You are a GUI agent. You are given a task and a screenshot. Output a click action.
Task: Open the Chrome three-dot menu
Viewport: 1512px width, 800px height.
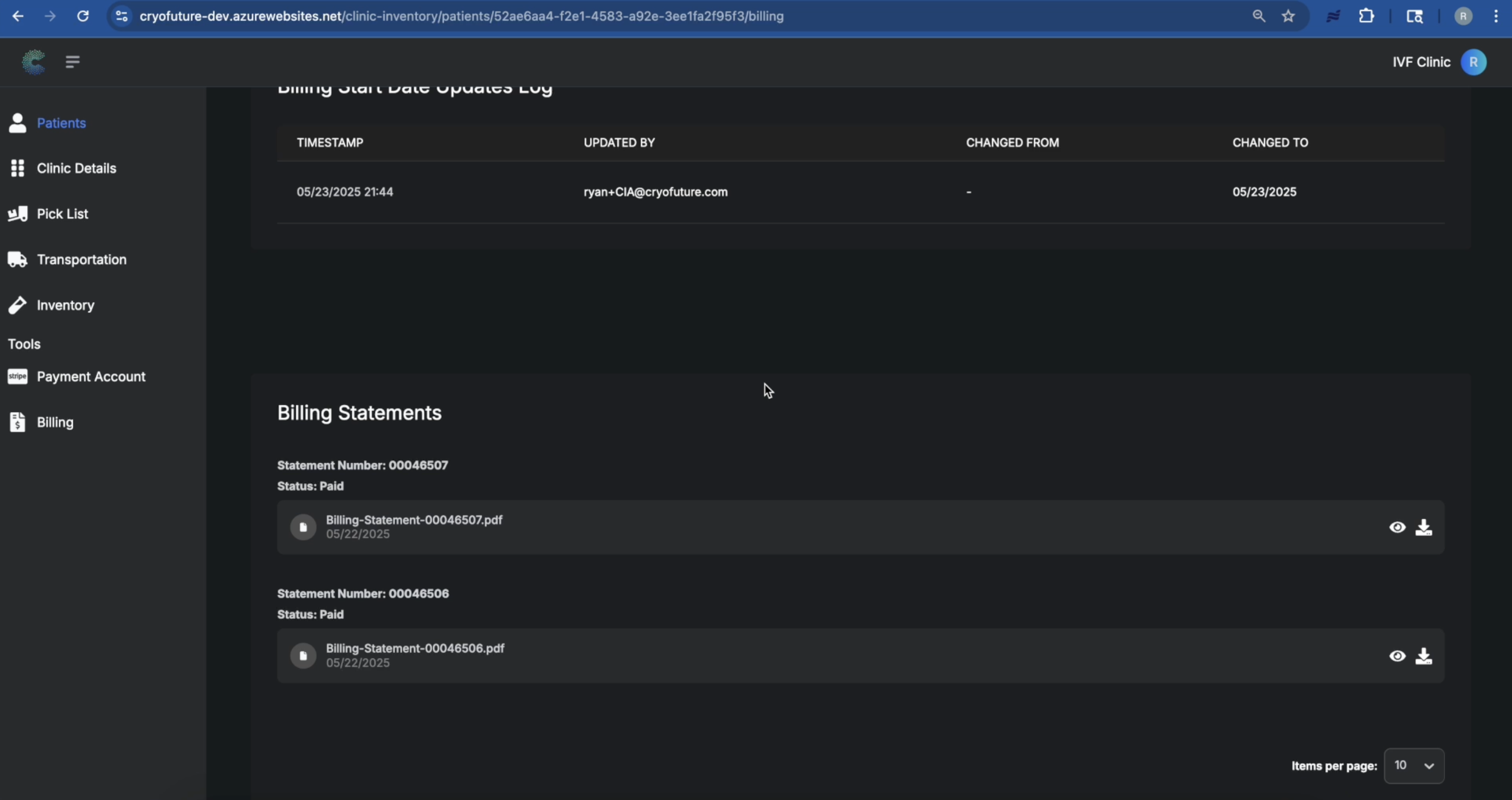pyautogui.click(x=1495, y=17)
